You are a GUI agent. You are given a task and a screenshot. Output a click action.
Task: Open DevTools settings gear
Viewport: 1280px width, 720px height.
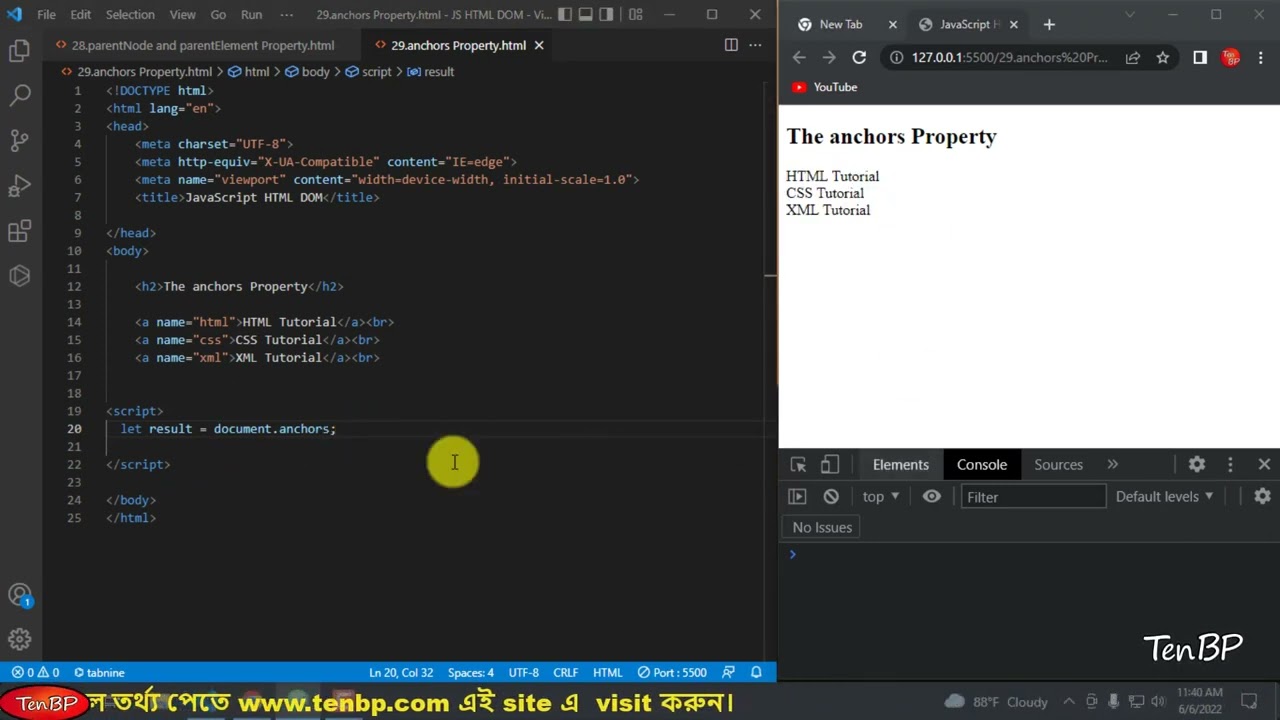(x=1197, y=464)
